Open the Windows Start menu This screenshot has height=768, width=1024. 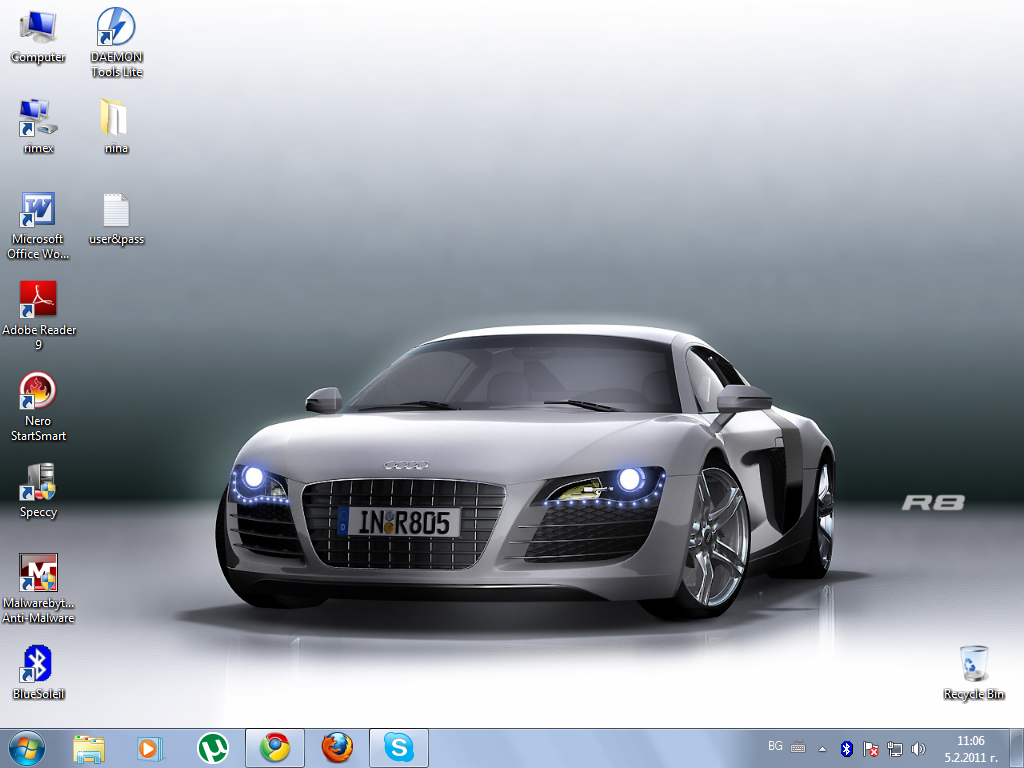coord(27,748)
